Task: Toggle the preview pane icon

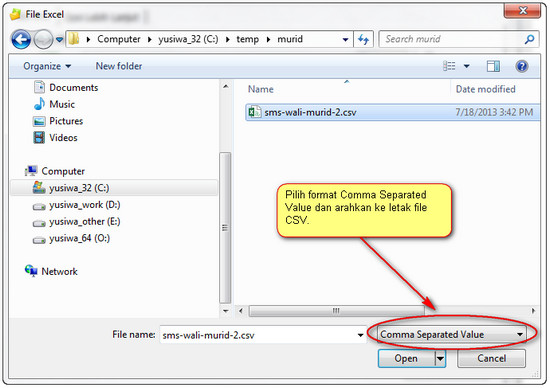Action: tap(493, 66)
